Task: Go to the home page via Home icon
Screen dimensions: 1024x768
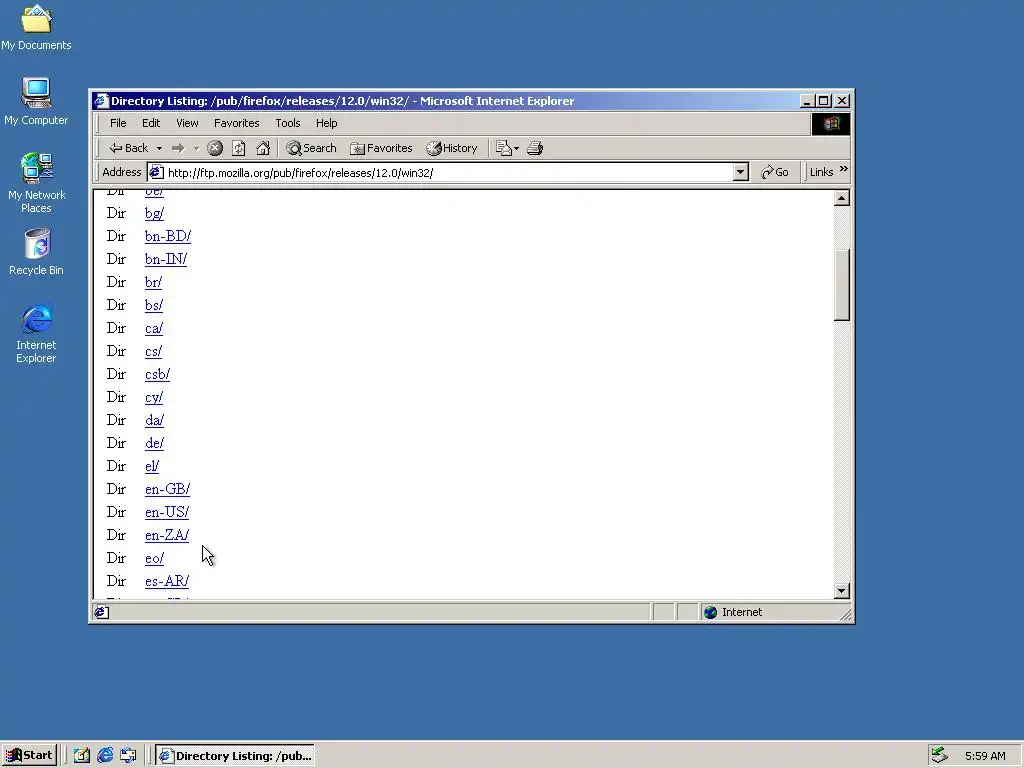Action: [263, 148]
